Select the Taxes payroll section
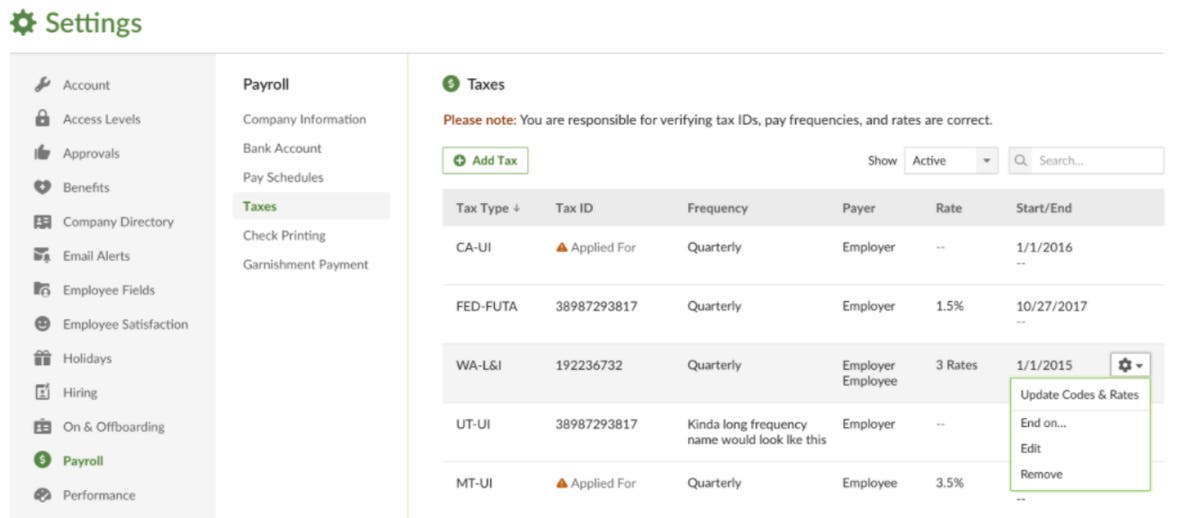 [x=312, y=206]
